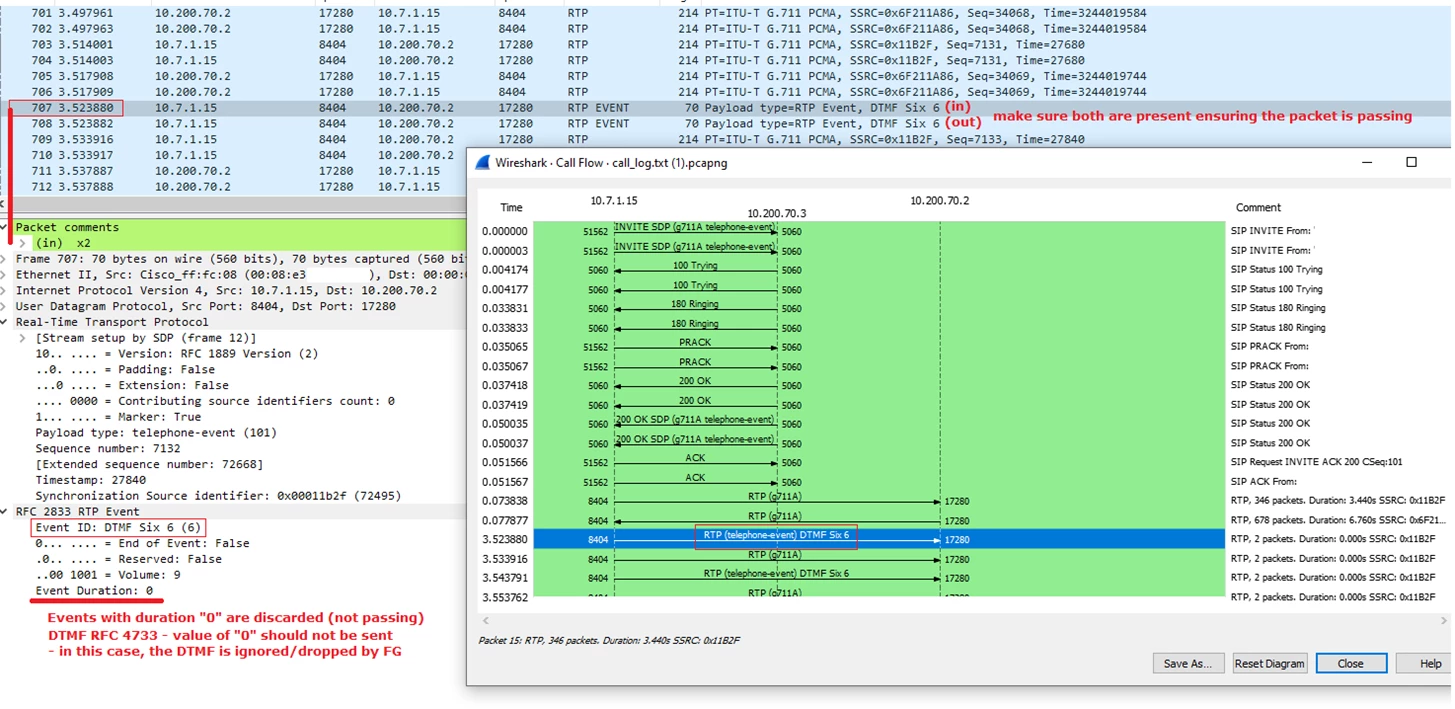Image resolution: width=1455 pixels, height=709 pixels.
Task: Collapse the RFC 2833 RTP Event section
Action: tap(7, 511)
